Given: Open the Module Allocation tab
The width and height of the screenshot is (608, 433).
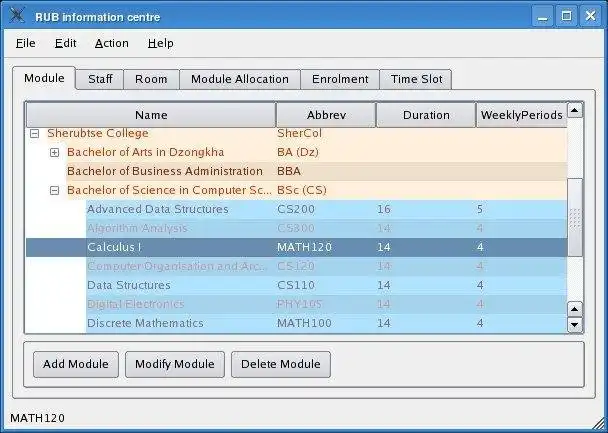Looking at the screenshot, I should pyautogui.click(x=240, y=79).
